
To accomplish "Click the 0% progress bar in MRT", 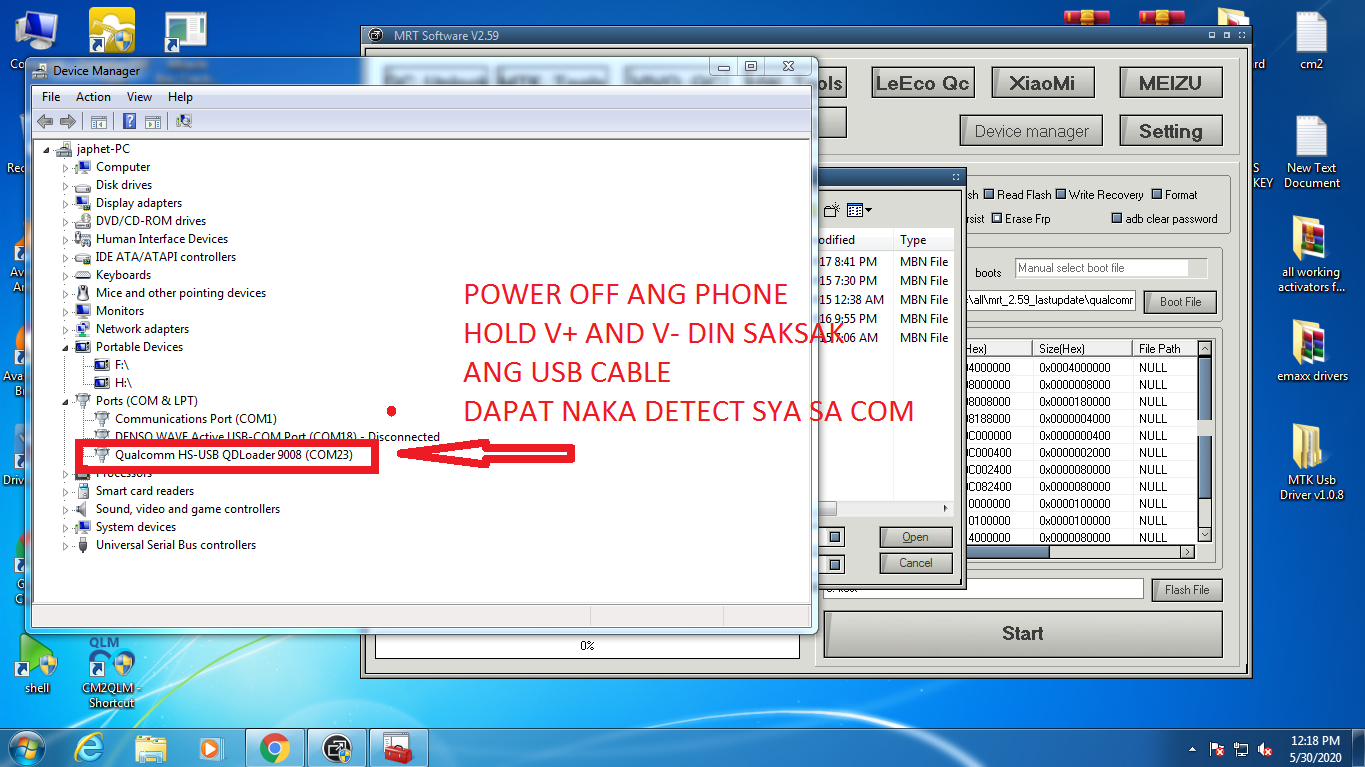I will 587,646.
